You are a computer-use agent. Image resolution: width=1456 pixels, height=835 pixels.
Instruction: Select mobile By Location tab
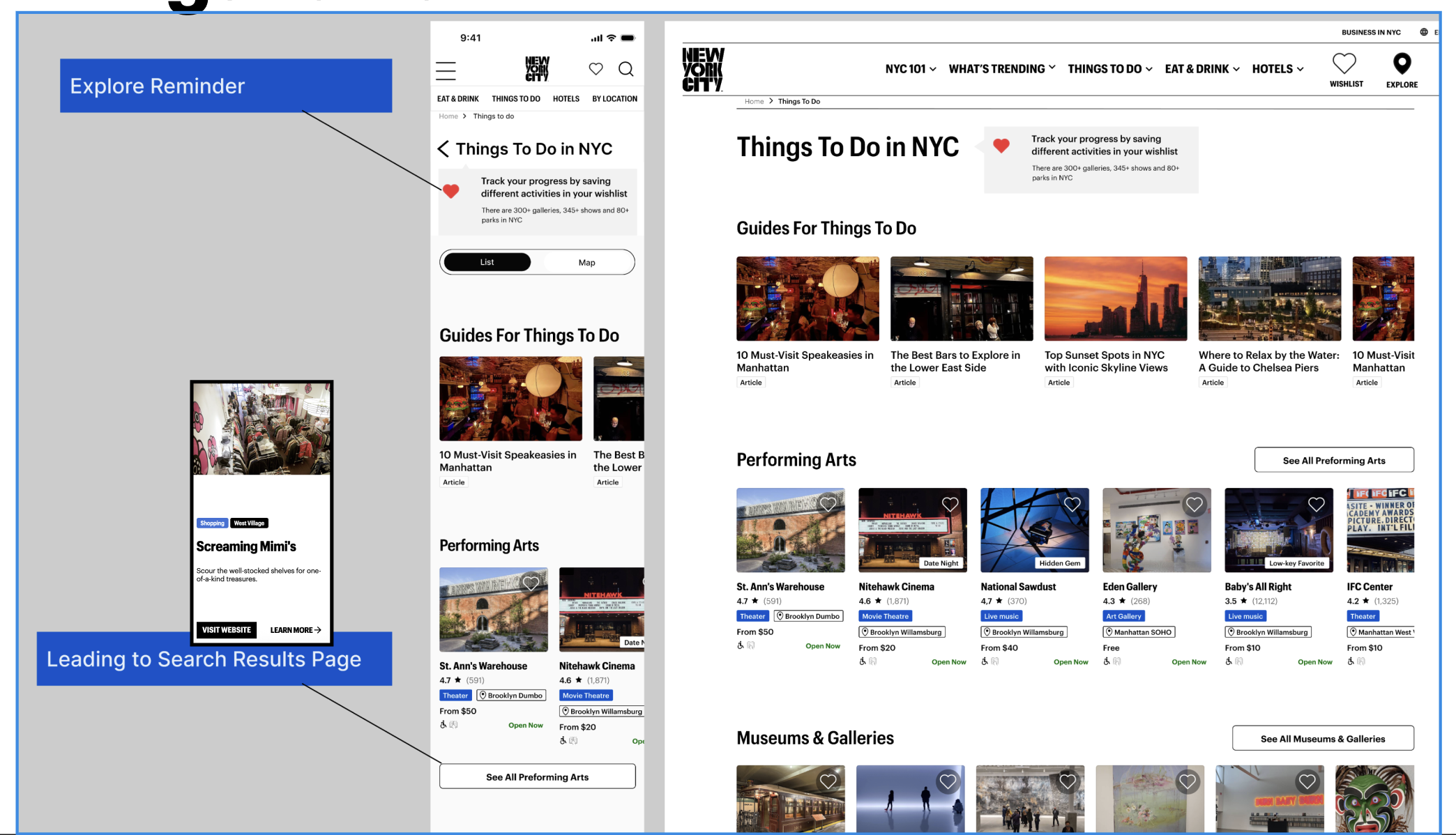pos(614,99)
